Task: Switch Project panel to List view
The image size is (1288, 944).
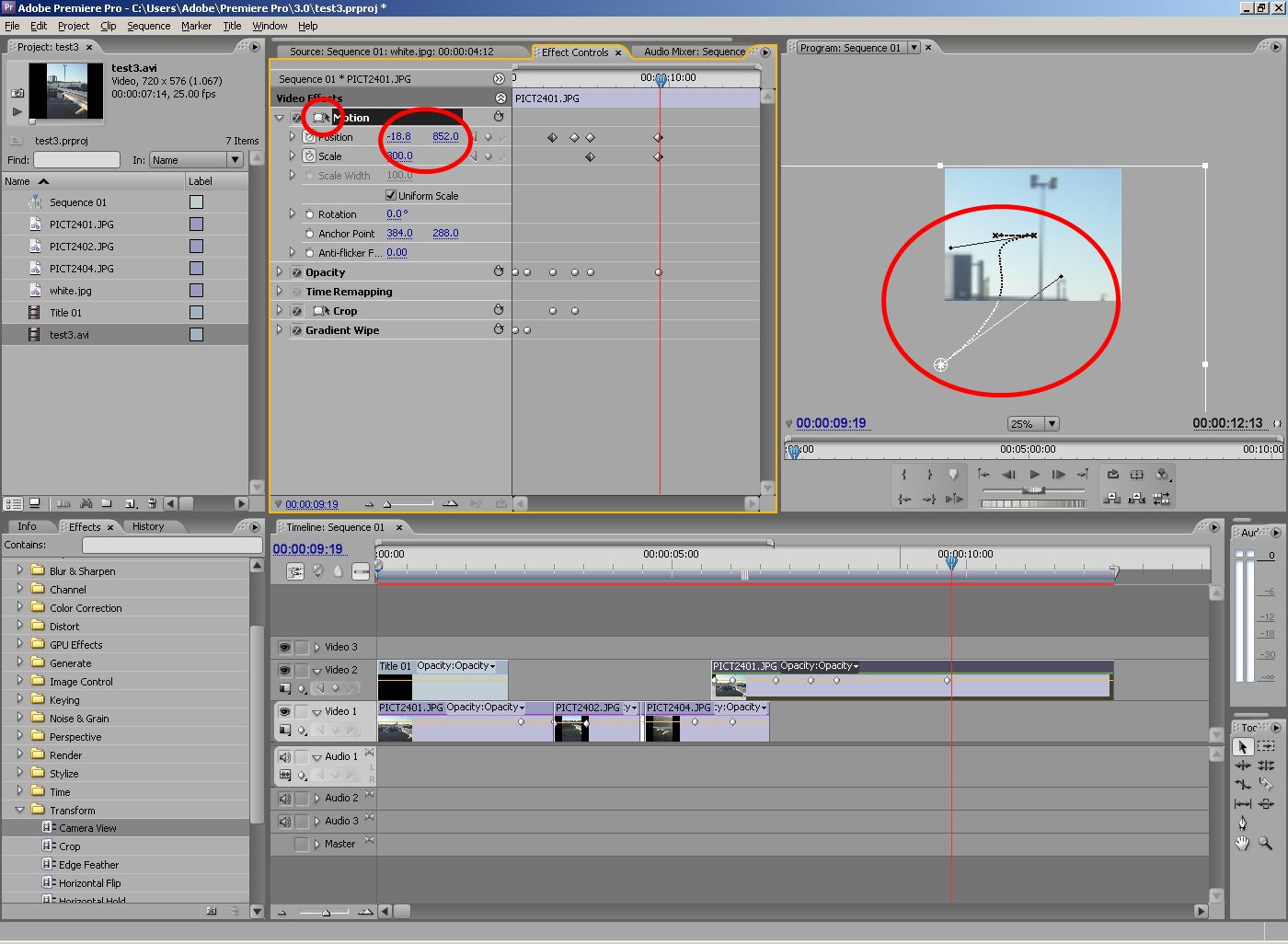Action: 13,503
